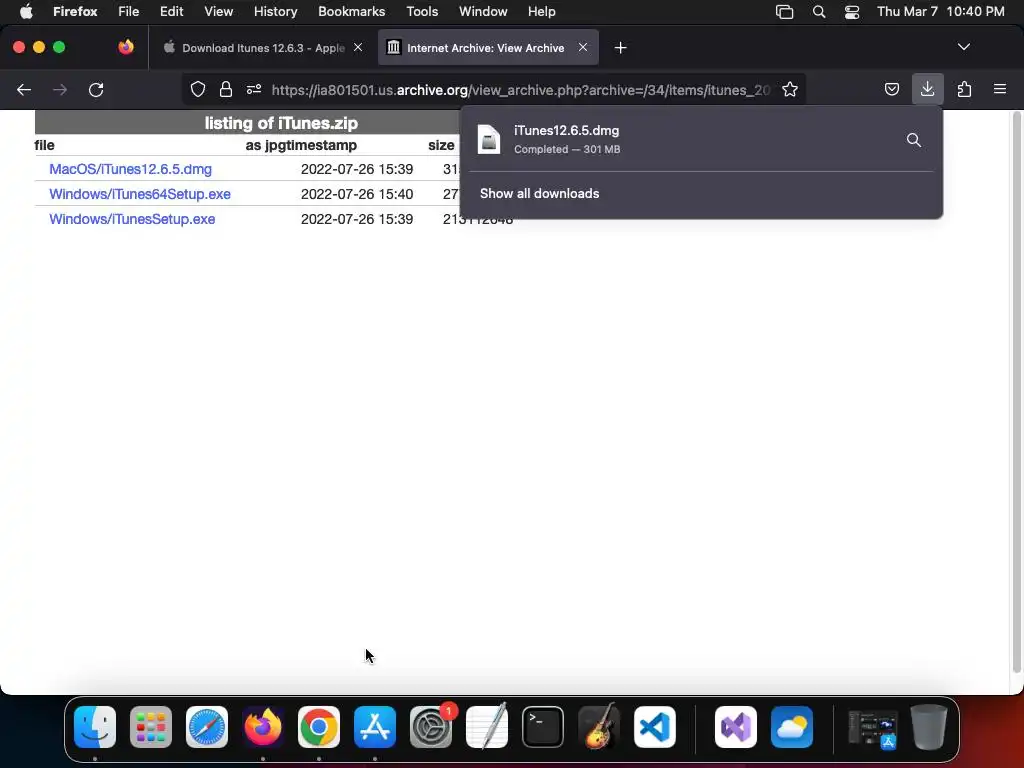Open the Edit menu
Image resolution: width=1024 pixels, height=768 pixels.
point(171,12)
